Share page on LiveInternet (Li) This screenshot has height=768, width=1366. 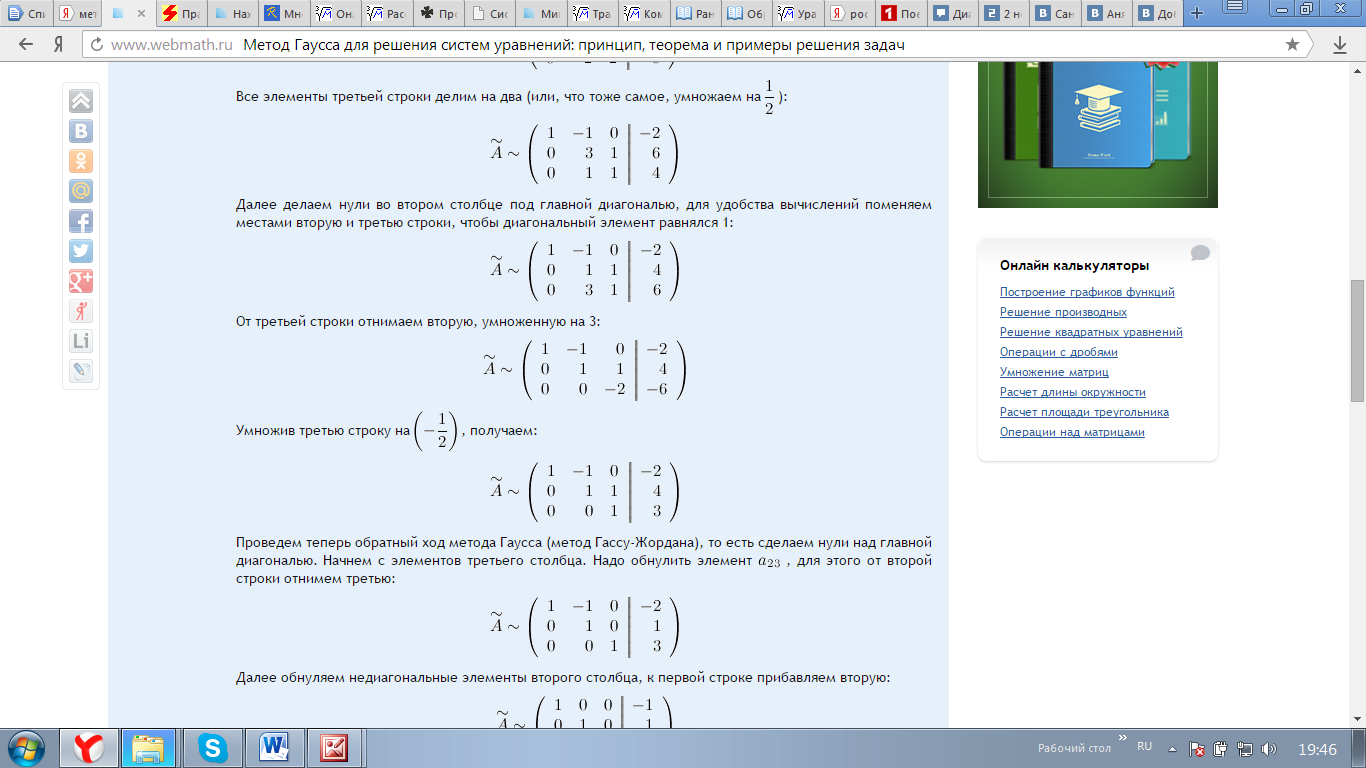[81, 341]
